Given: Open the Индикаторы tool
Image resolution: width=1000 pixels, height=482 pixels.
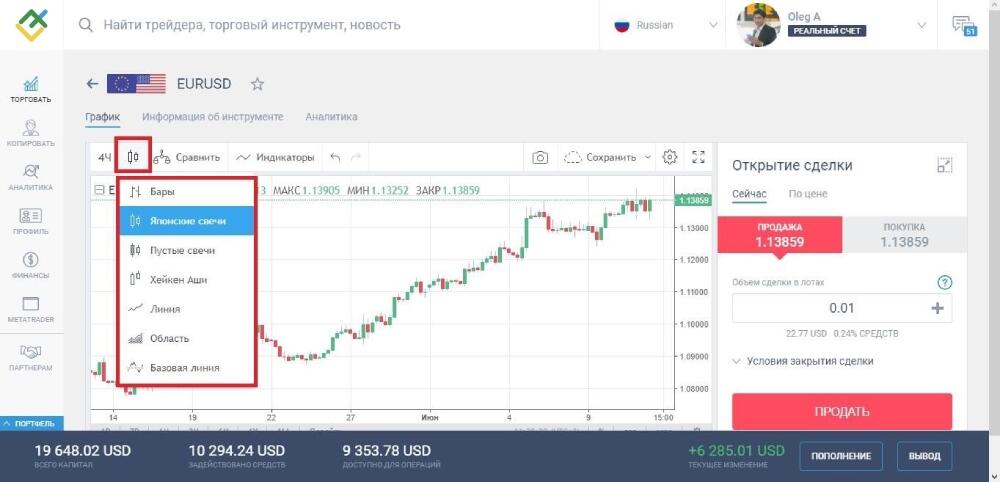Looking at the screenshot, I should pos(275,157).
